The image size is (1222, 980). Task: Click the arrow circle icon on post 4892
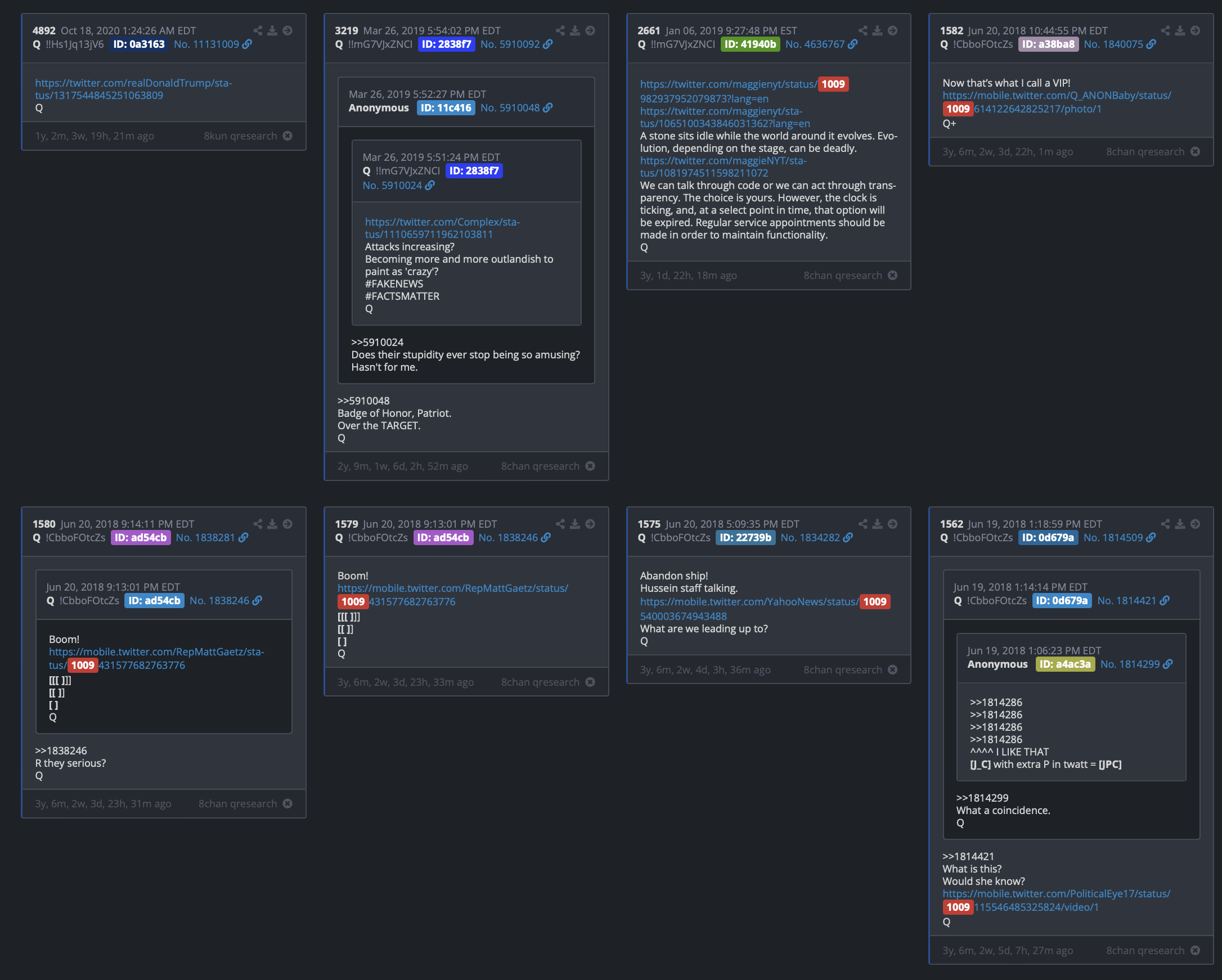[x=288, y=30]
